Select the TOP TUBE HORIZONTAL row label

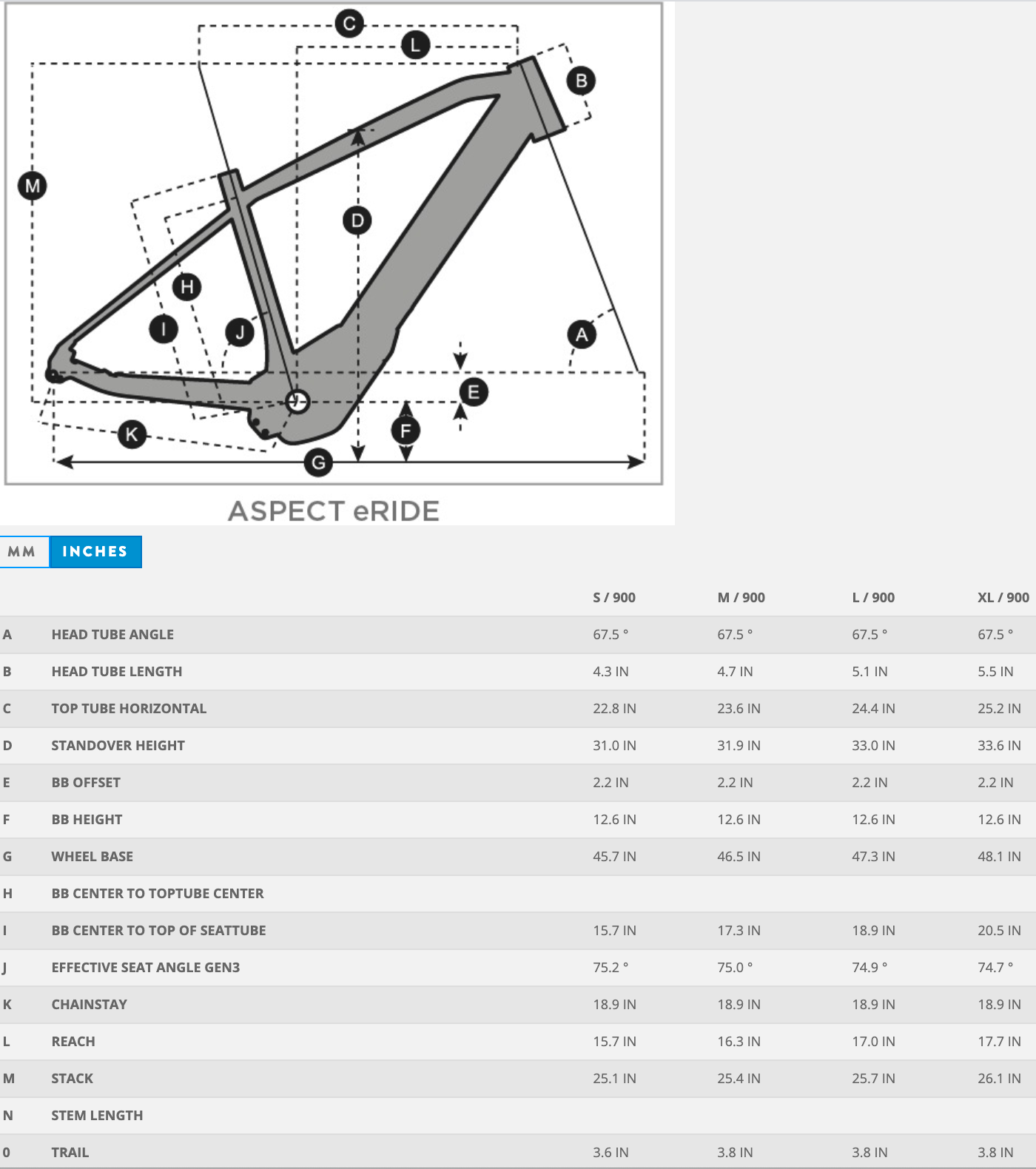point(129,709)
